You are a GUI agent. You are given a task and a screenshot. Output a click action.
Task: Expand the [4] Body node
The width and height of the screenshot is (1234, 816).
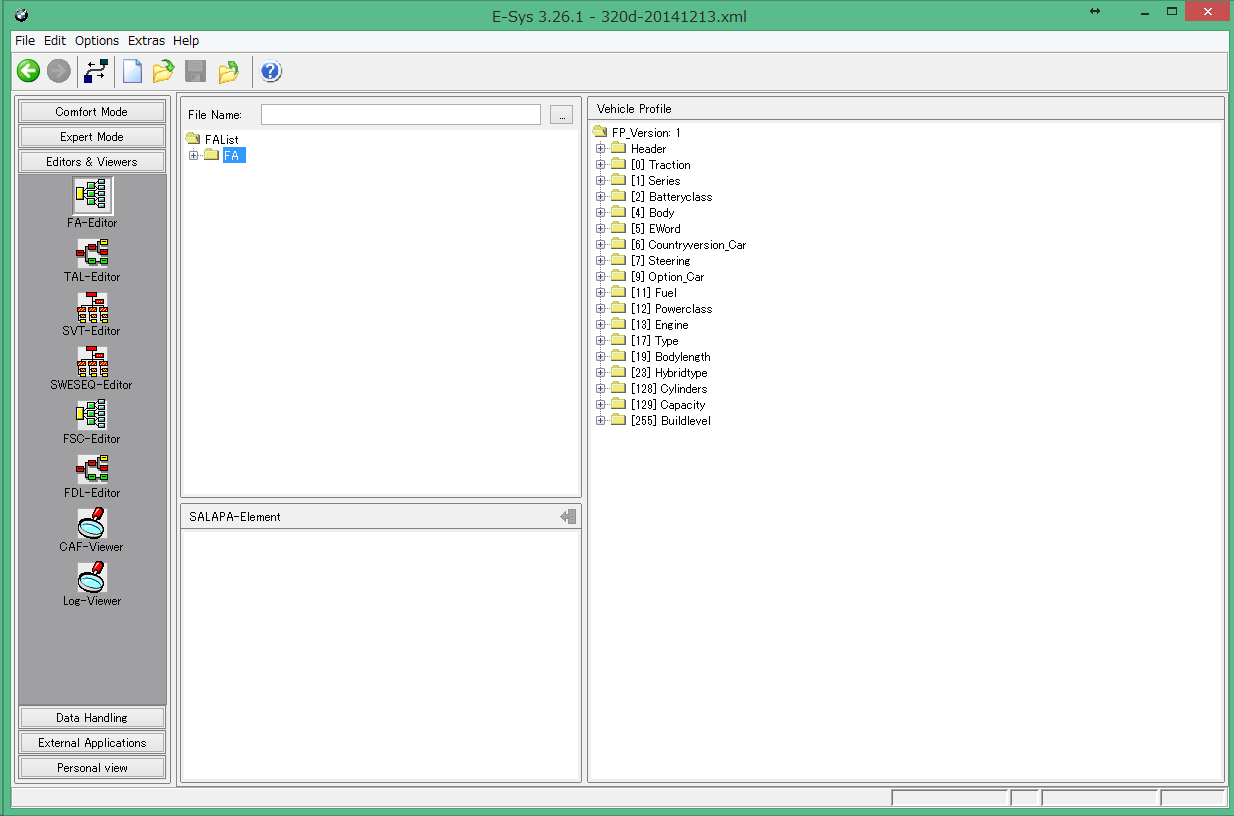[601, 212]
